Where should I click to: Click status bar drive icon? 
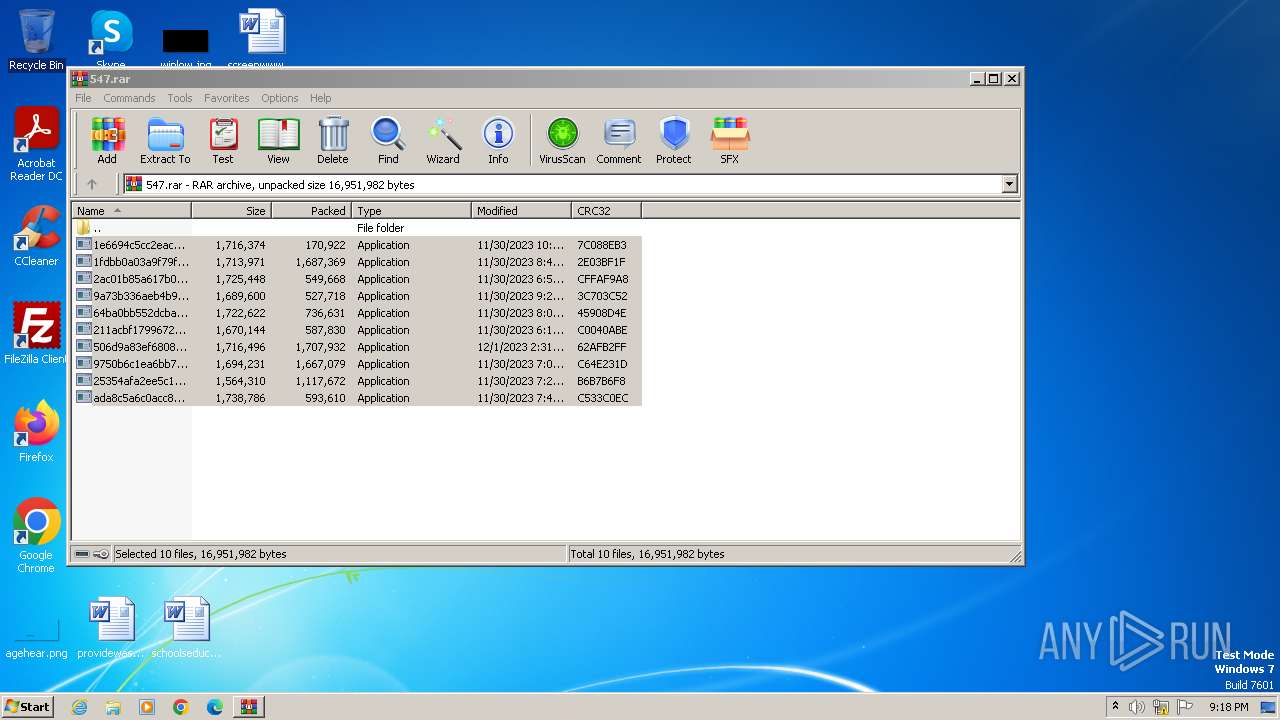(x=82, y=554)
